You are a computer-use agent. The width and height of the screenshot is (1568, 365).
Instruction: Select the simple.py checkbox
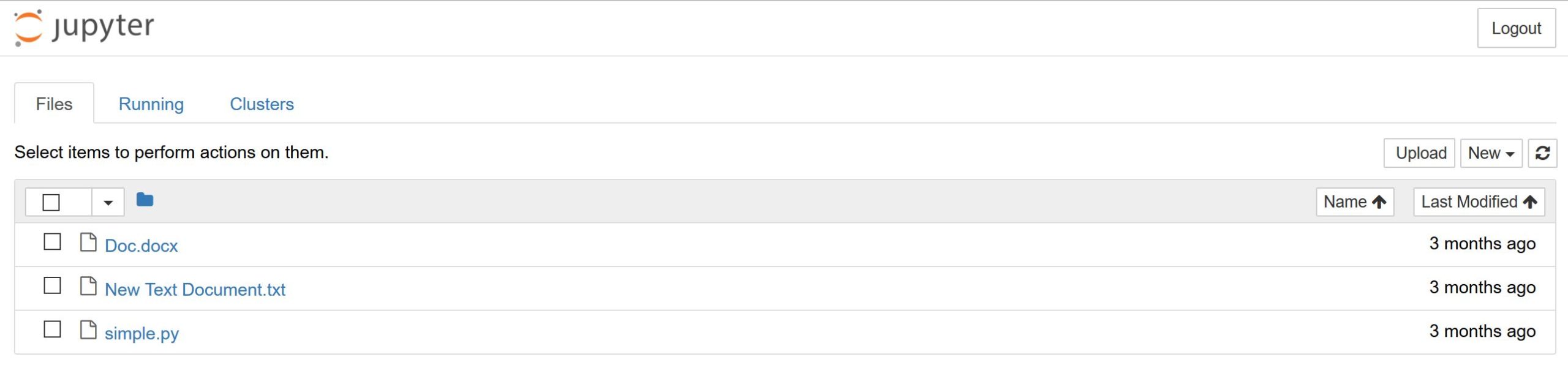click(52, 329)
